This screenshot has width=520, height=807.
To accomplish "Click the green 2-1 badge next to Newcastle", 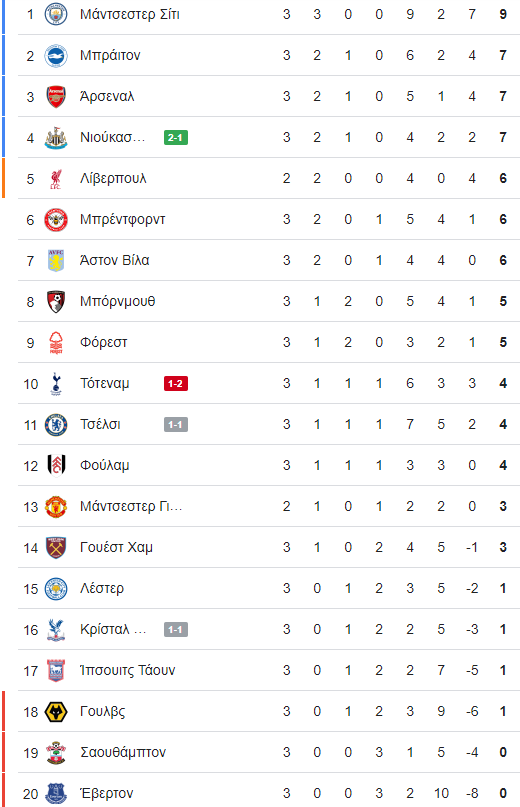I will (x=176, y=137).
